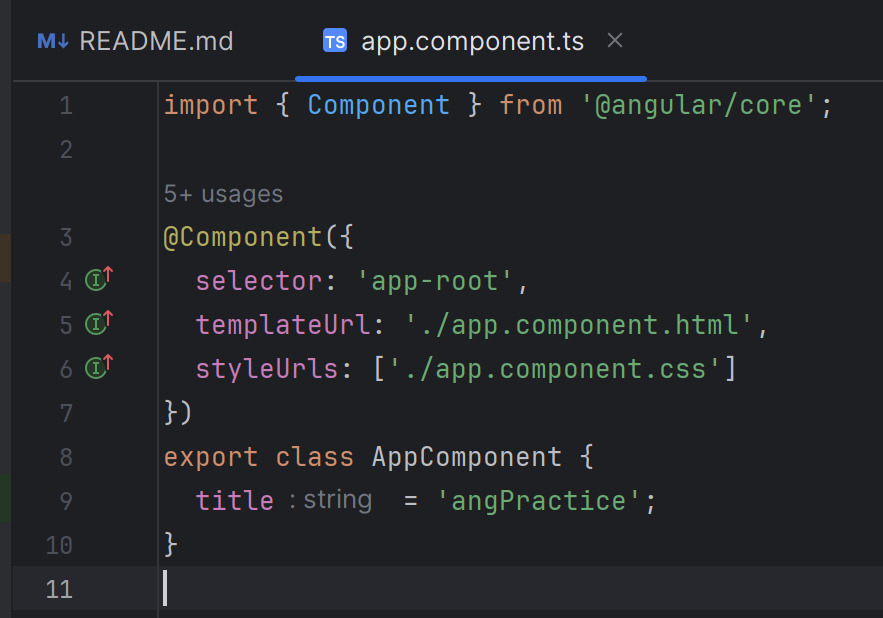
Task: Click the 'angPractice' string value
Action: pyautogui.click(x=539, y=501)
